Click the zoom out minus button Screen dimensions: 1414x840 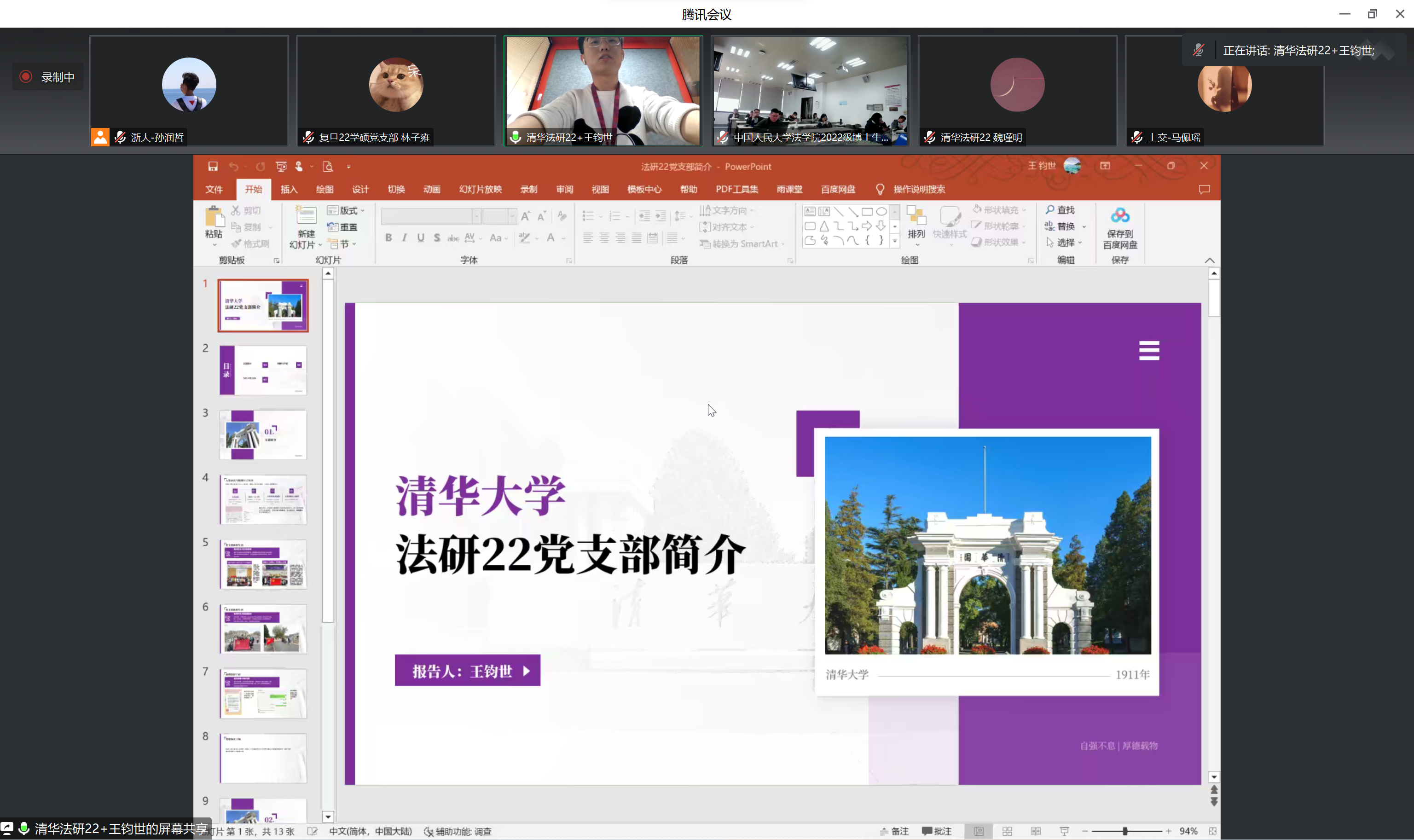tap(1084, 832)
